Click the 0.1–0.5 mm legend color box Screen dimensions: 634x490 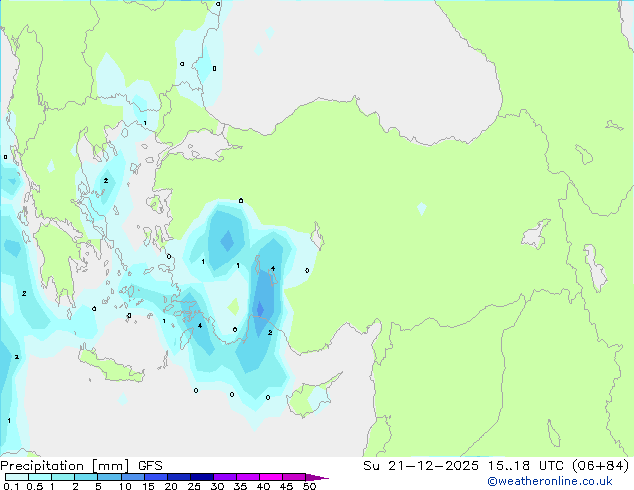coord(17,477)
